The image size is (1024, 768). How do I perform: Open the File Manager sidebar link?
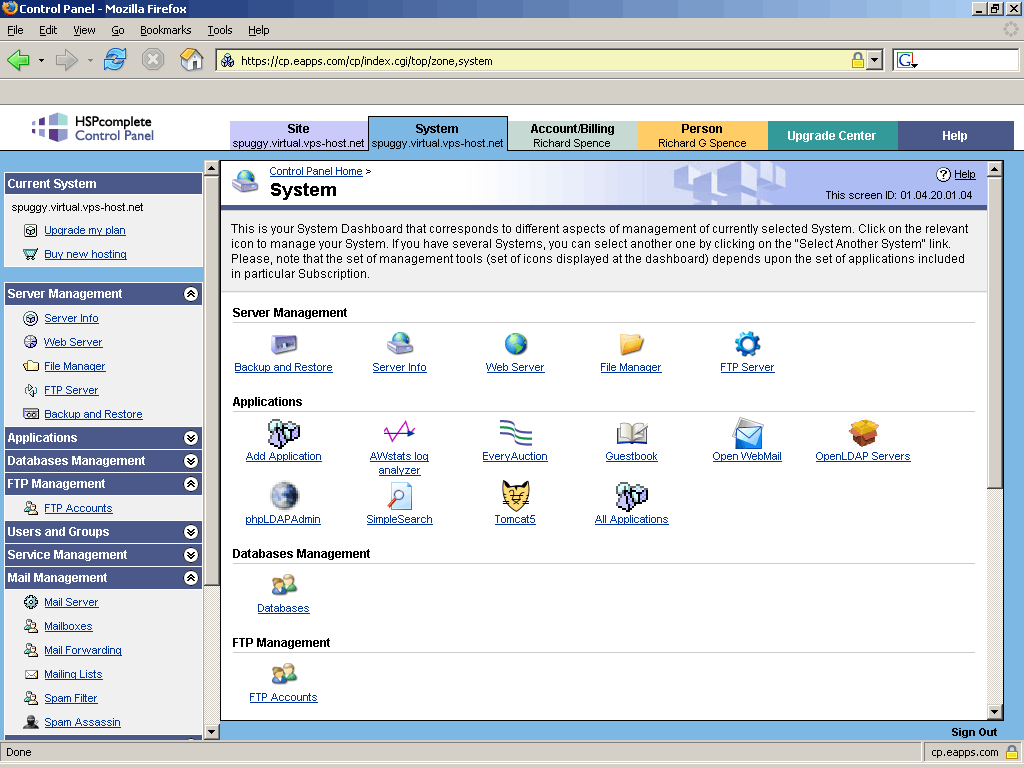tap(74, 366)
